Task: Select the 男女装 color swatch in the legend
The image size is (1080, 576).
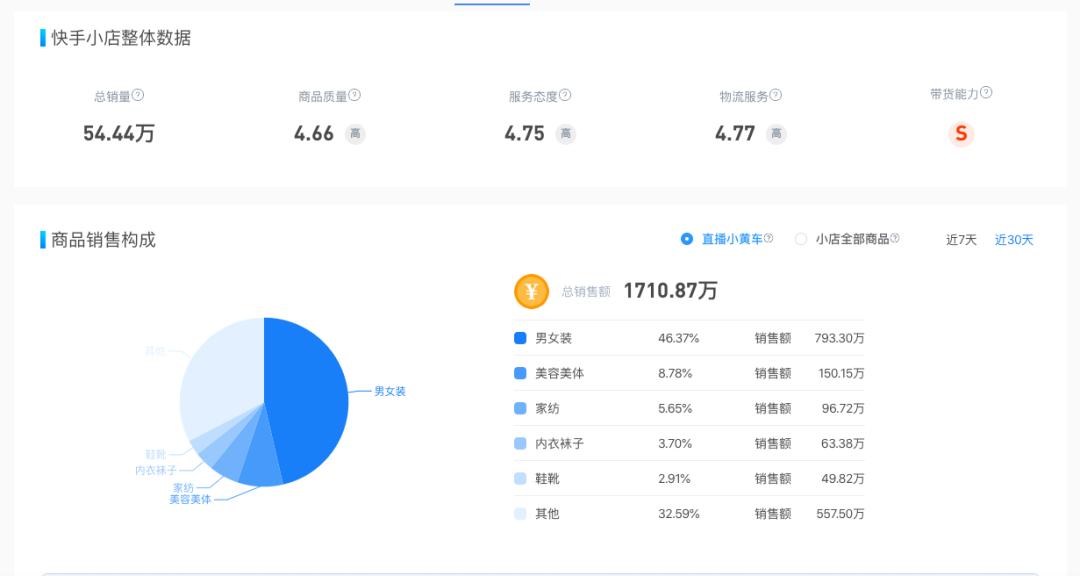Action: (x=518, y=338)
